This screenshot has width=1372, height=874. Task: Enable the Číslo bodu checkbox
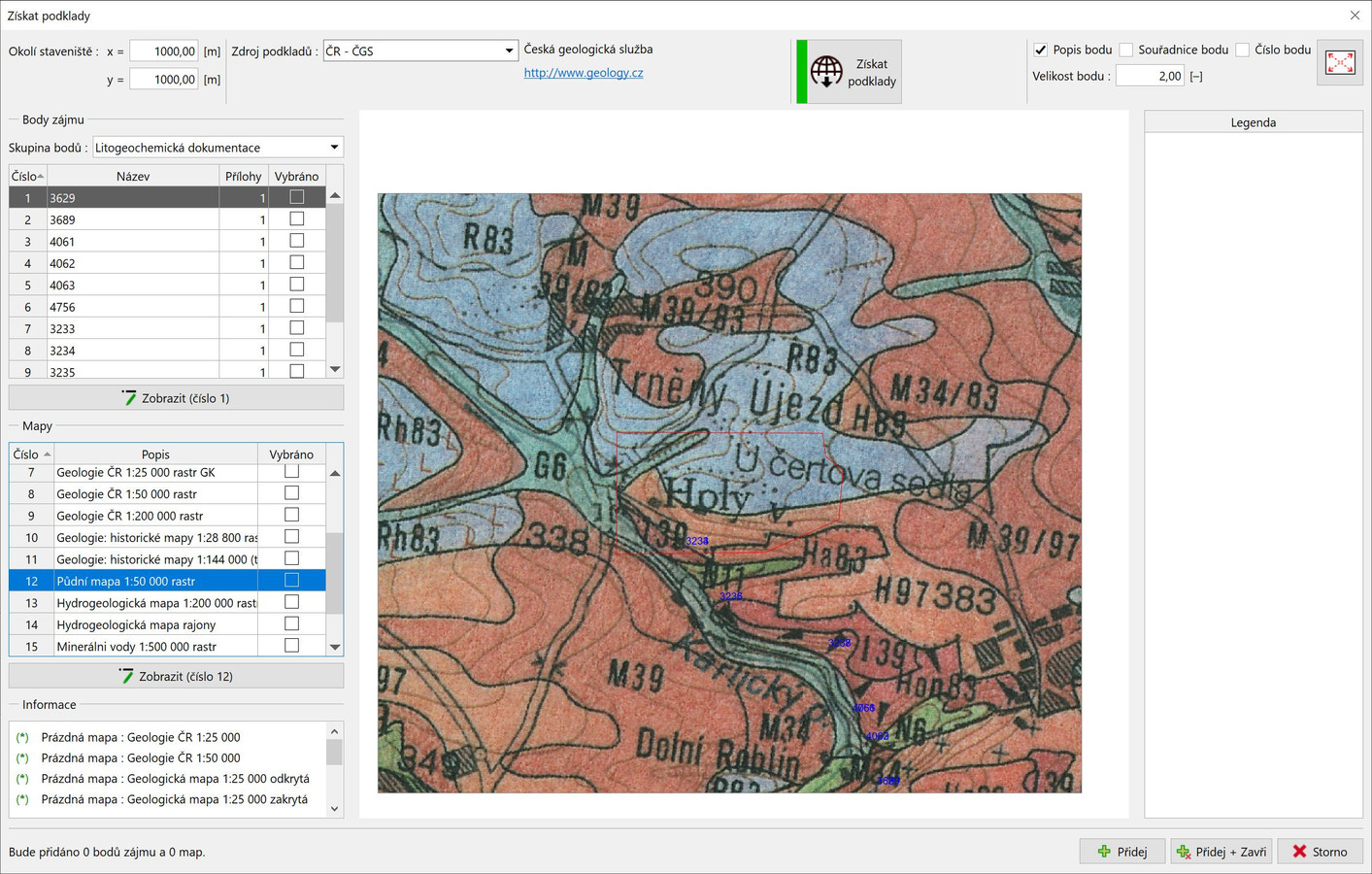[x=1243, y=50]
